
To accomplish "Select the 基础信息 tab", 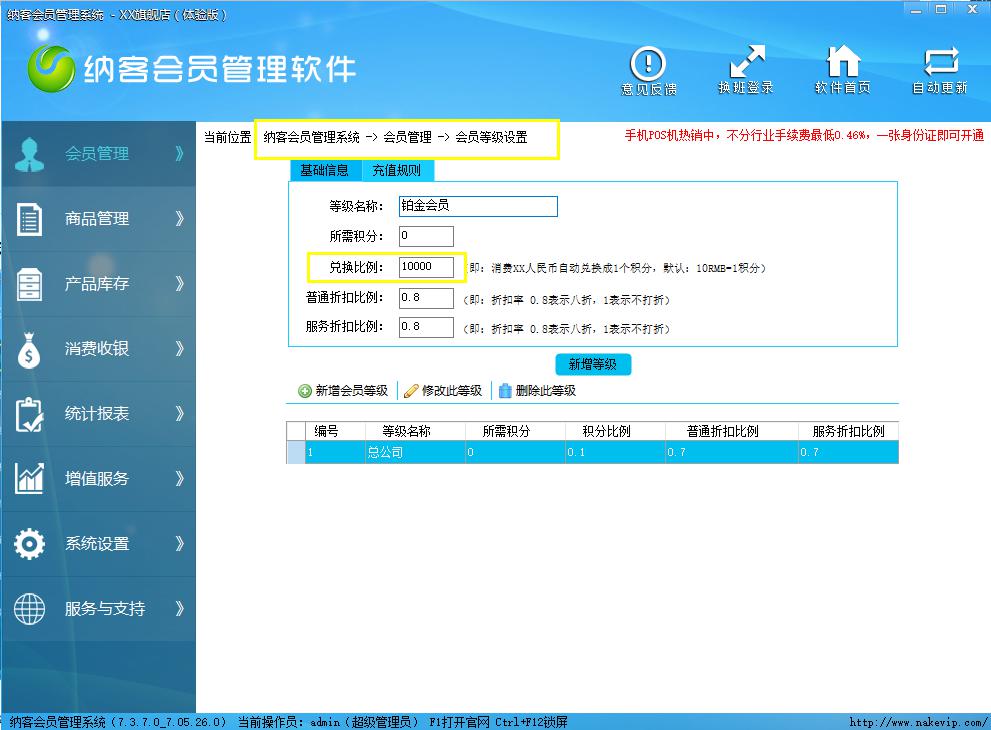I will pos(325,170).
